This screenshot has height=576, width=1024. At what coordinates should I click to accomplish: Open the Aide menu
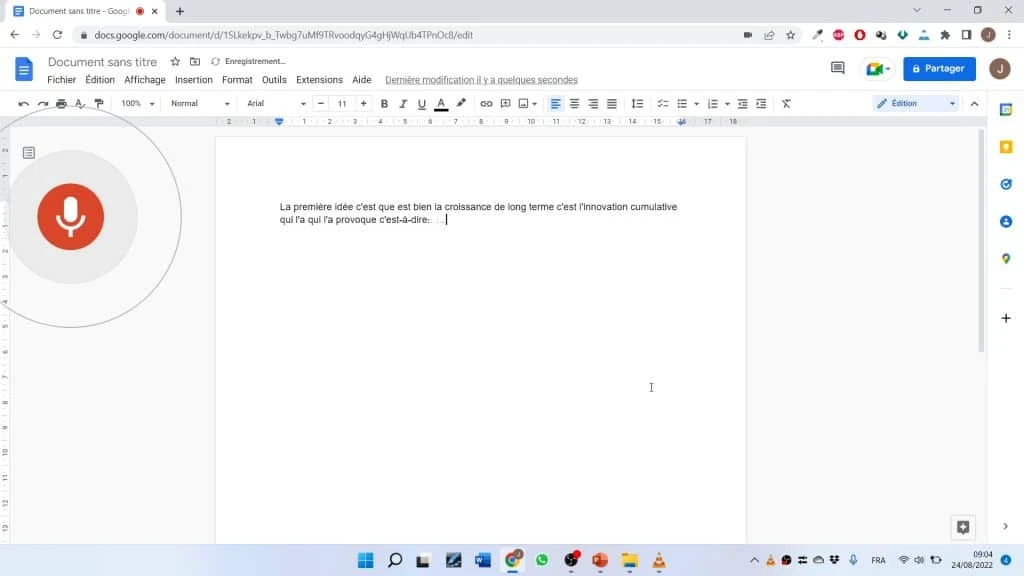362,80
